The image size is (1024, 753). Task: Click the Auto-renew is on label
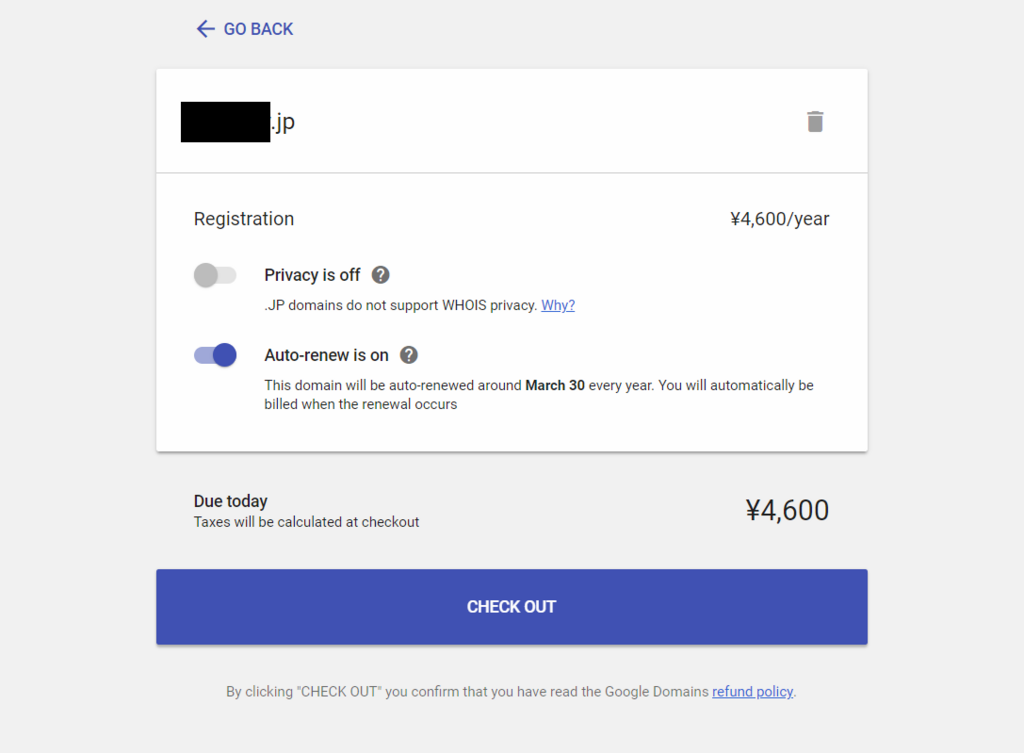point(327,355)
